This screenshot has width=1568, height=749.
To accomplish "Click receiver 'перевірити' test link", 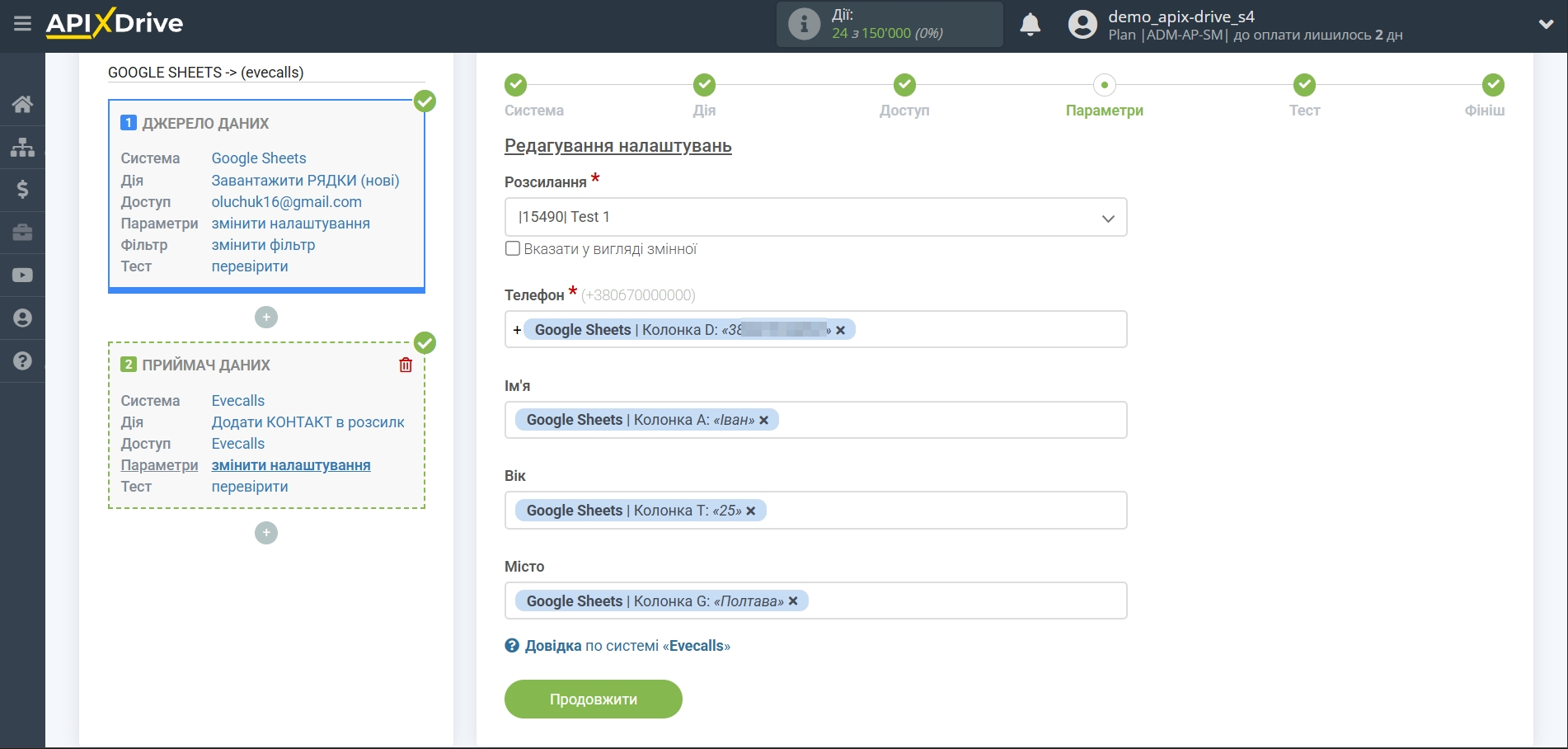I will pos(250,487).
